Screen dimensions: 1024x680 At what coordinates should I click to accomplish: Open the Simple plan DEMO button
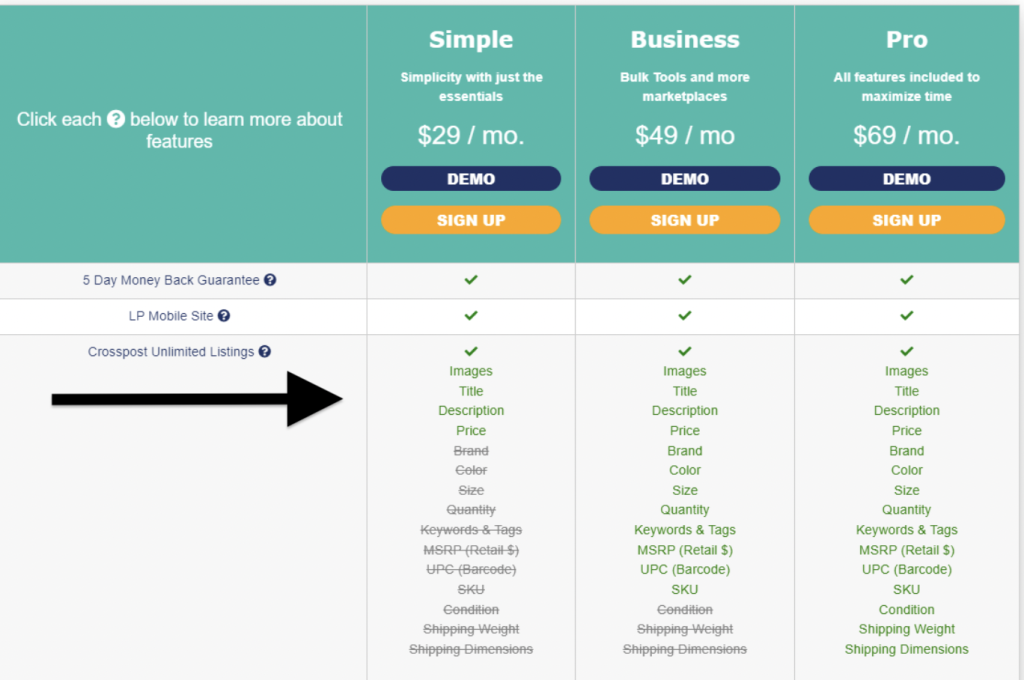471,179
